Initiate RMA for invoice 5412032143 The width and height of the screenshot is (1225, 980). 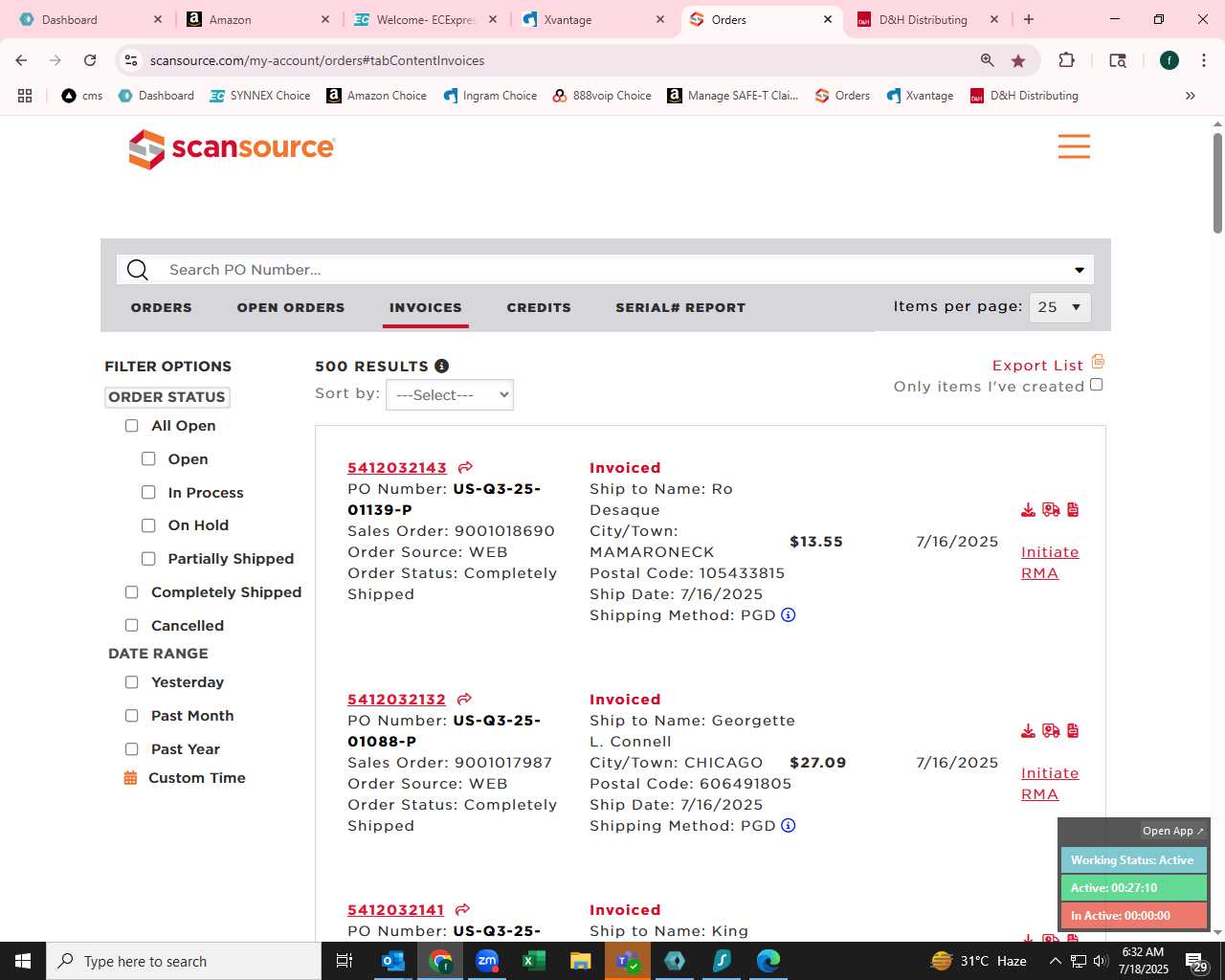pos(1050,563)
